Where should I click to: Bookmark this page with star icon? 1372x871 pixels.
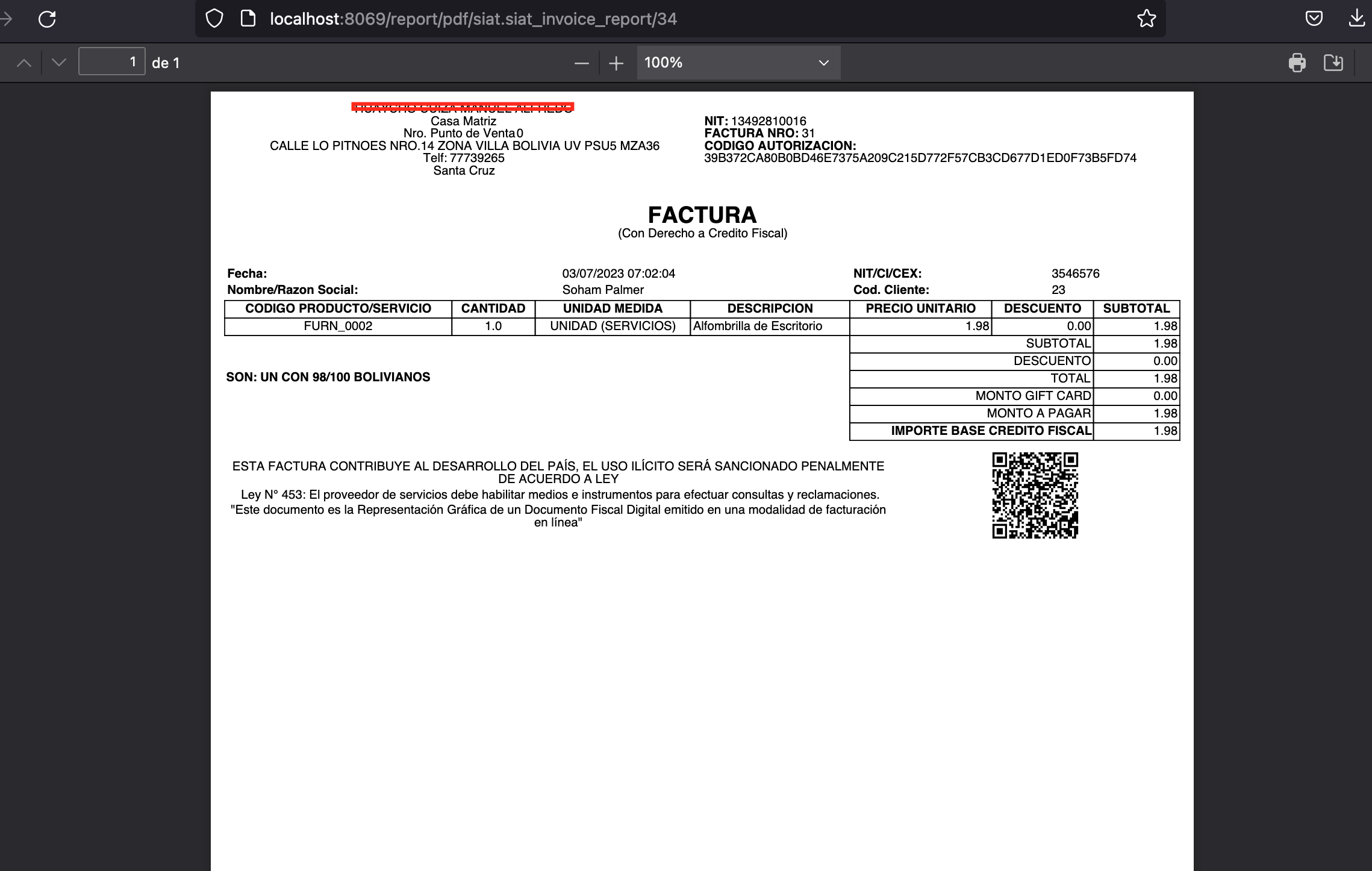coord(1146,19)
